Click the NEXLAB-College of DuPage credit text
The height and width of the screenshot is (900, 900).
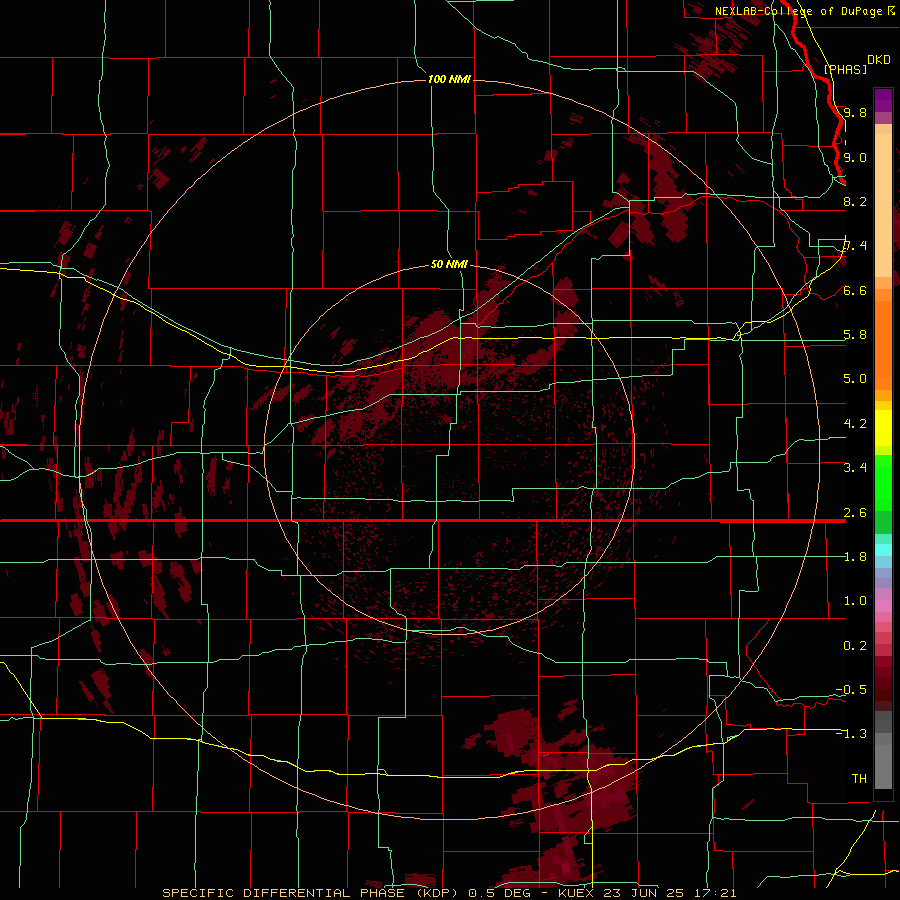(x=798, y=11)
